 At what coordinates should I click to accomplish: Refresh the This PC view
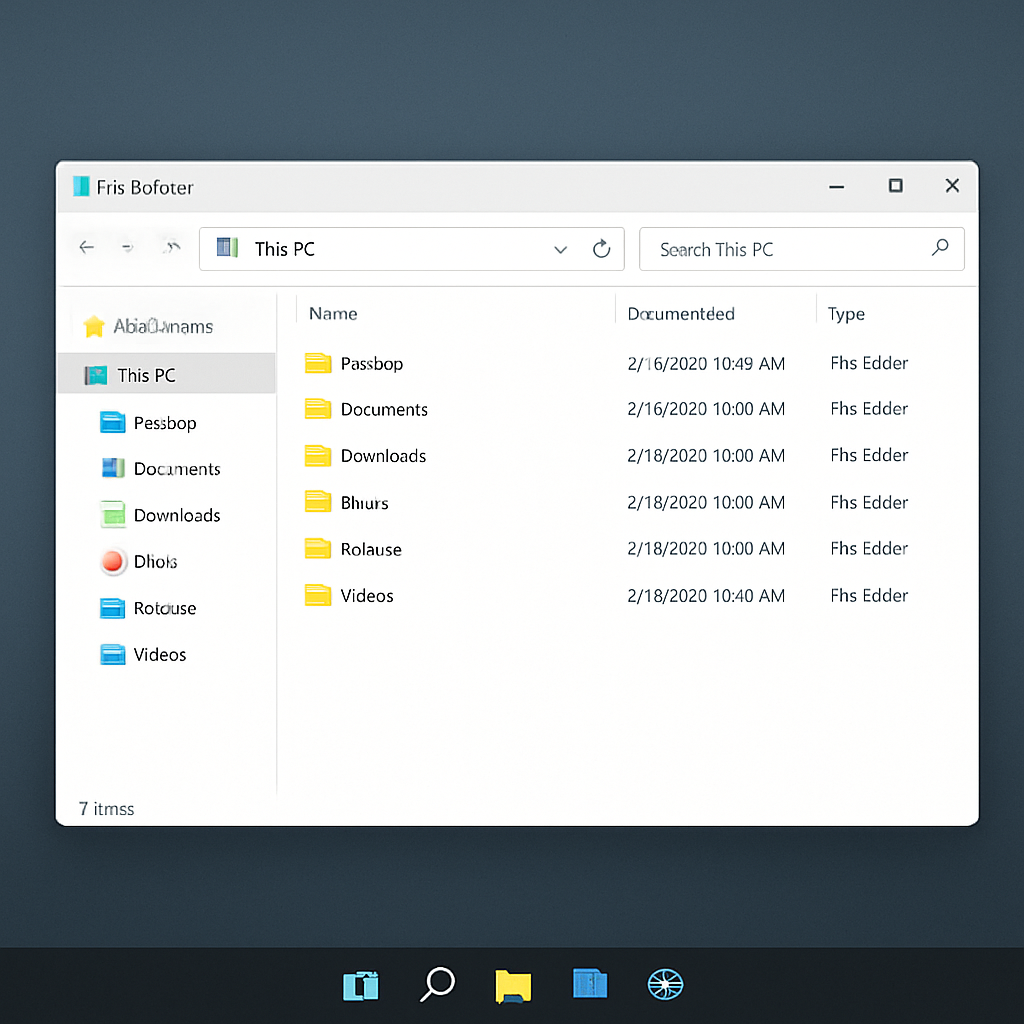click(601, 249)
